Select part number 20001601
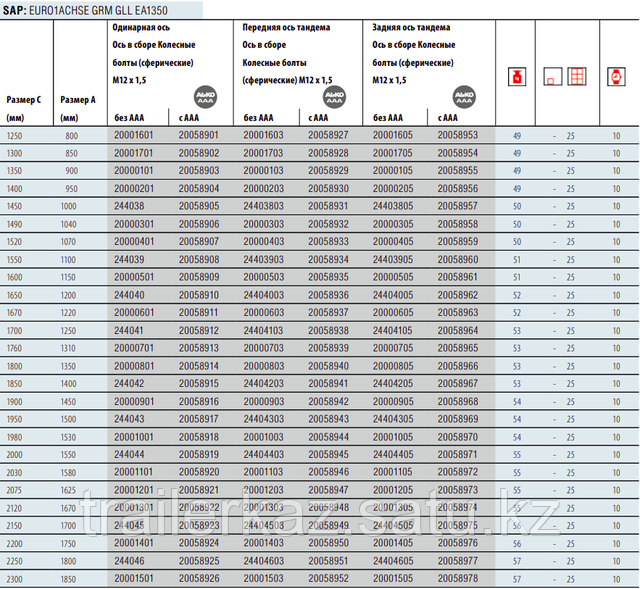 click(x=133, y=135)
